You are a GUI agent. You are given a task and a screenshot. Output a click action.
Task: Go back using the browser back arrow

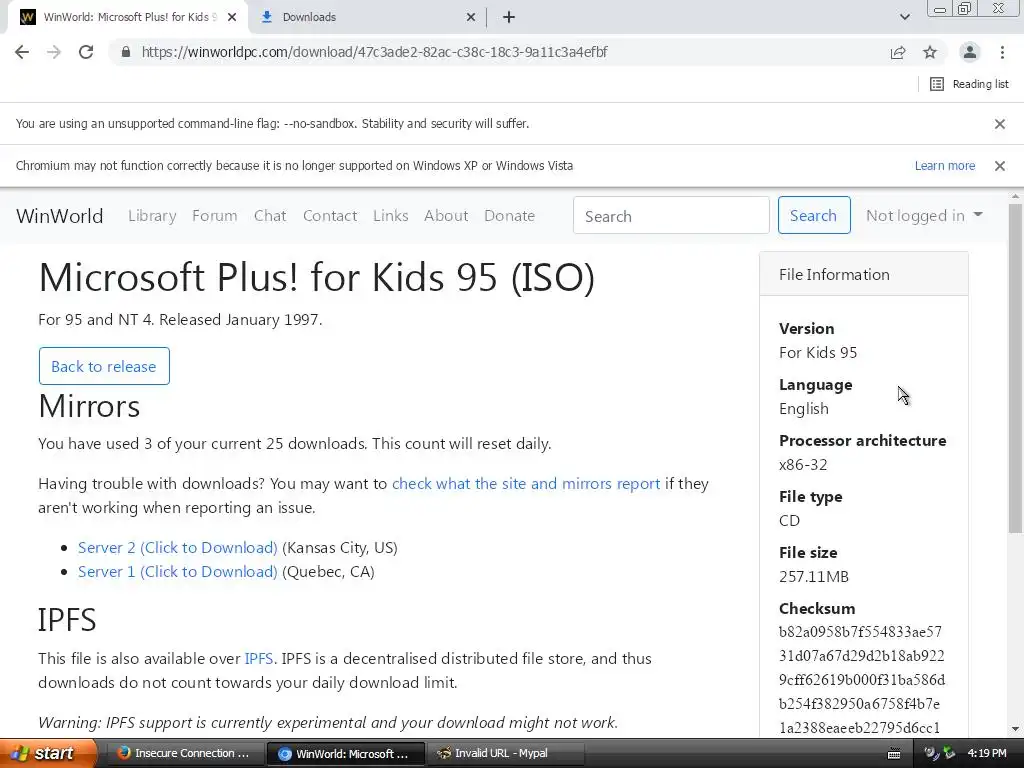22,52
